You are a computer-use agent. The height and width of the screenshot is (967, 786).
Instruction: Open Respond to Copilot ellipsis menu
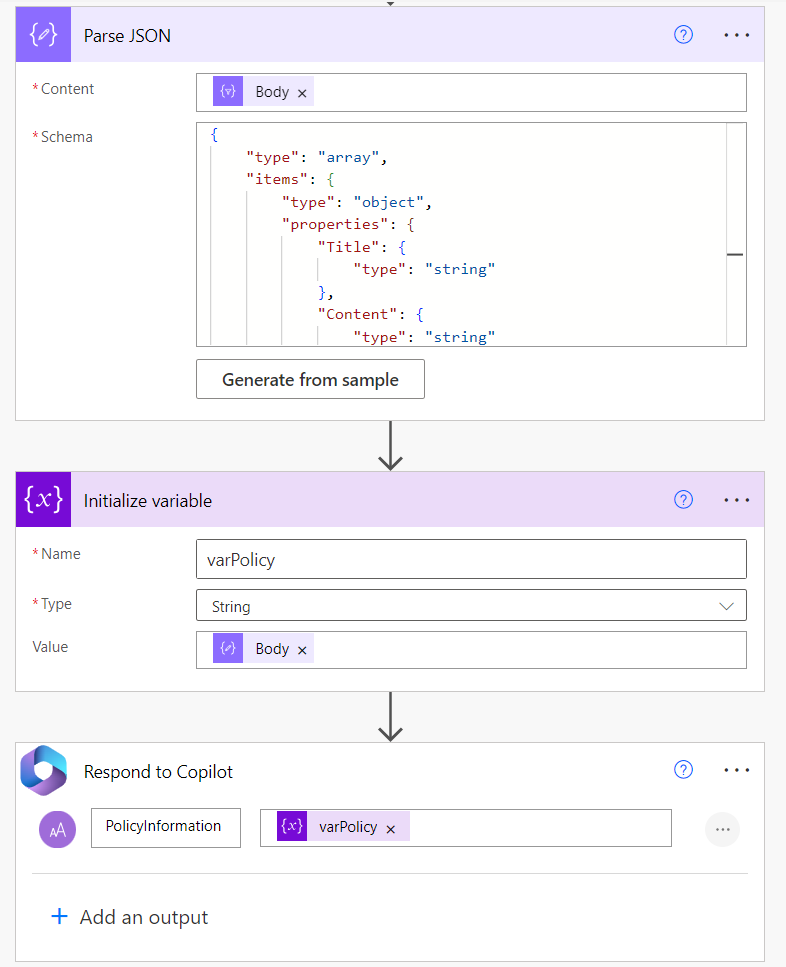click(x=736, y=770)
